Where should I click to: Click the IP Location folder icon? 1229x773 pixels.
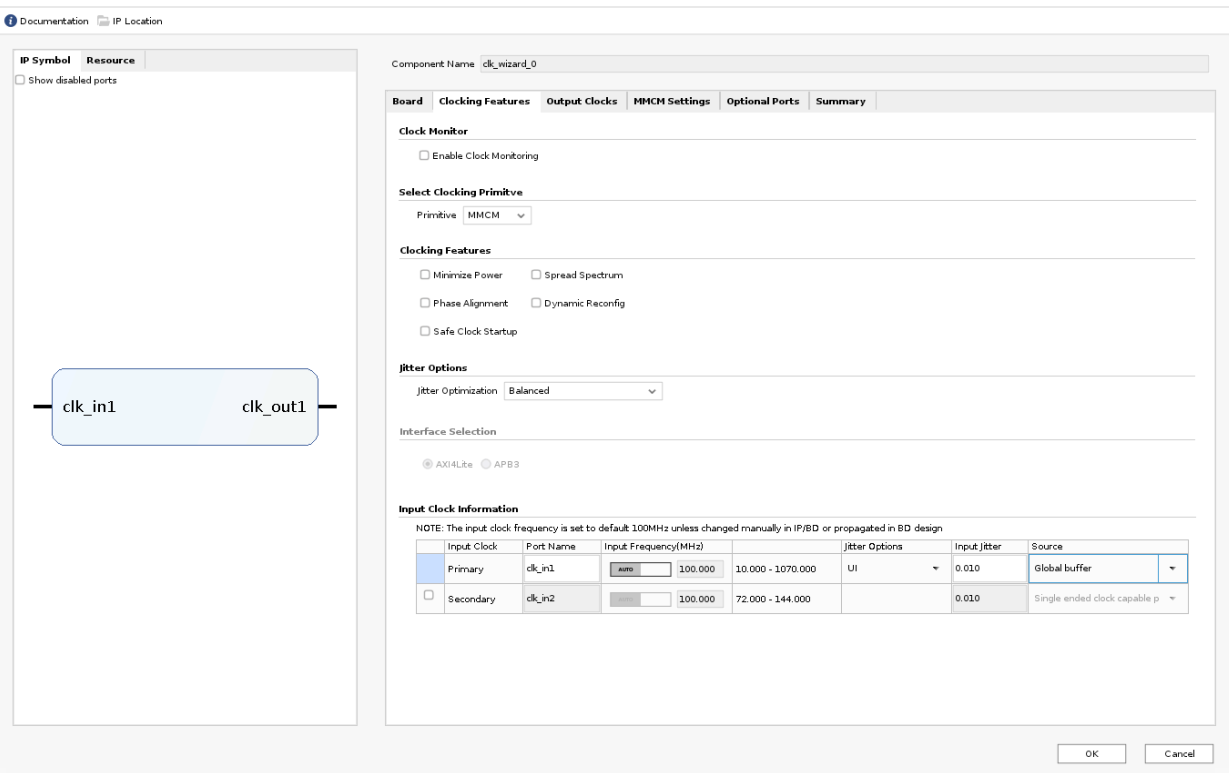(102, 21)
